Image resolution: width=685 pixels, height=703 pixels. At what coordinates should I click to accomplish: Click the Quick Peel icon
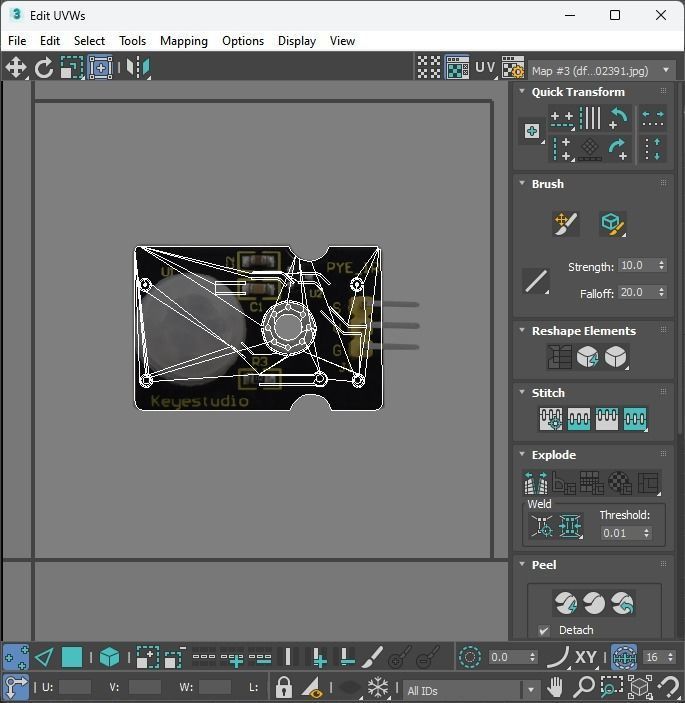coord(566,603)
